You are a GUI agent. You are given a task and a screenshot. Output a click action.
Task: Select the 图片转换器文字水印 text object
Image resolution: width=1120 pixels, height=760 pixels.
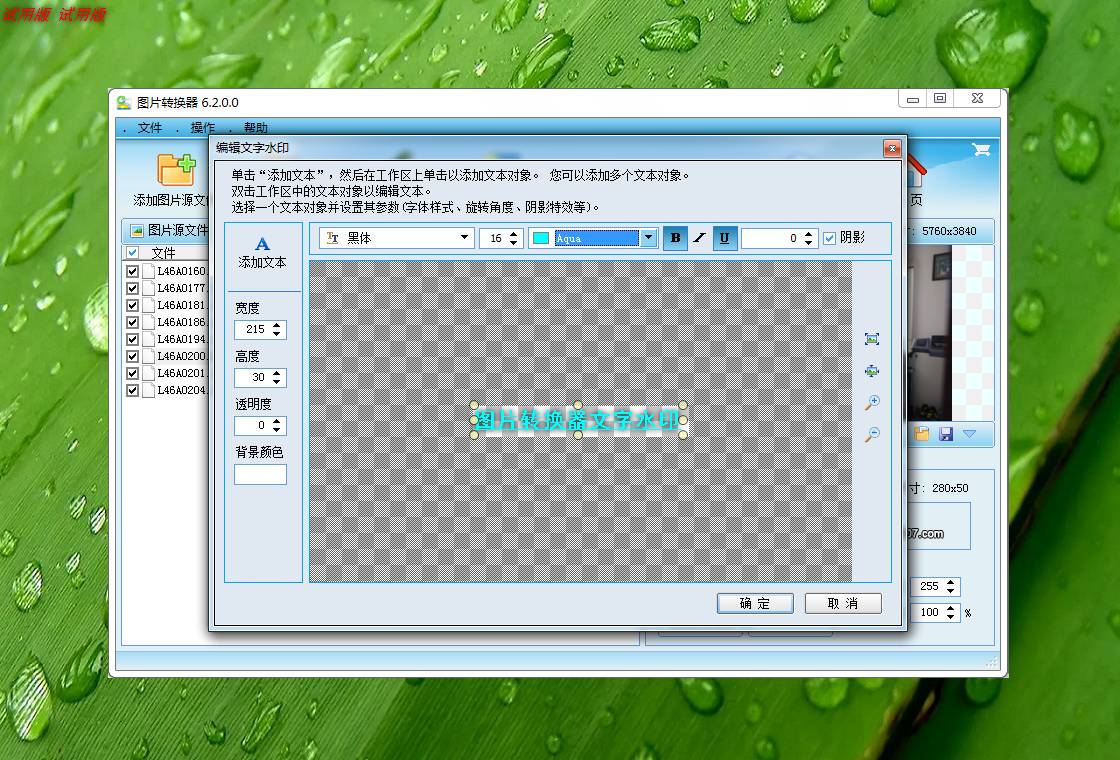[578, 420]
